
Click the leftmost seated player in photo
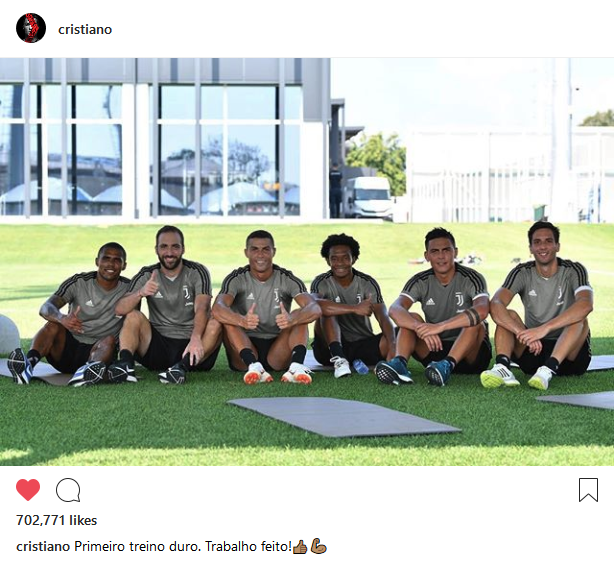point(74,313)
